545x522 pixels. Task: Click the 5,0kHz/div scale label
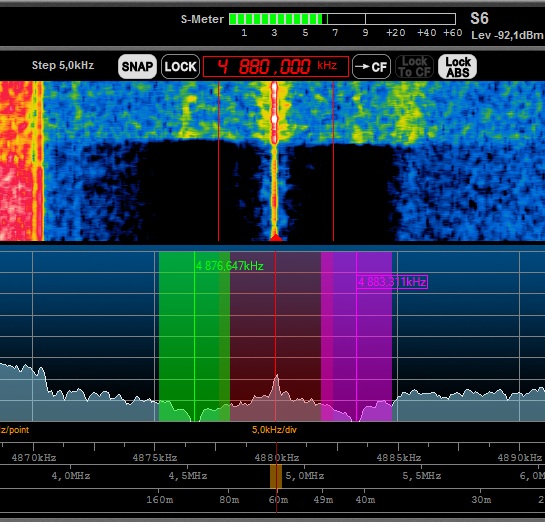(x=274, y=430)
